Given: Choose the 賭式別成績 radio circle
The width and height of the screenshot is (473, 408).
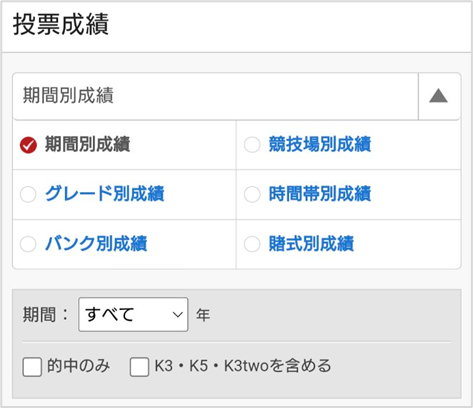Looking at the screenshot, I should 252,244.
